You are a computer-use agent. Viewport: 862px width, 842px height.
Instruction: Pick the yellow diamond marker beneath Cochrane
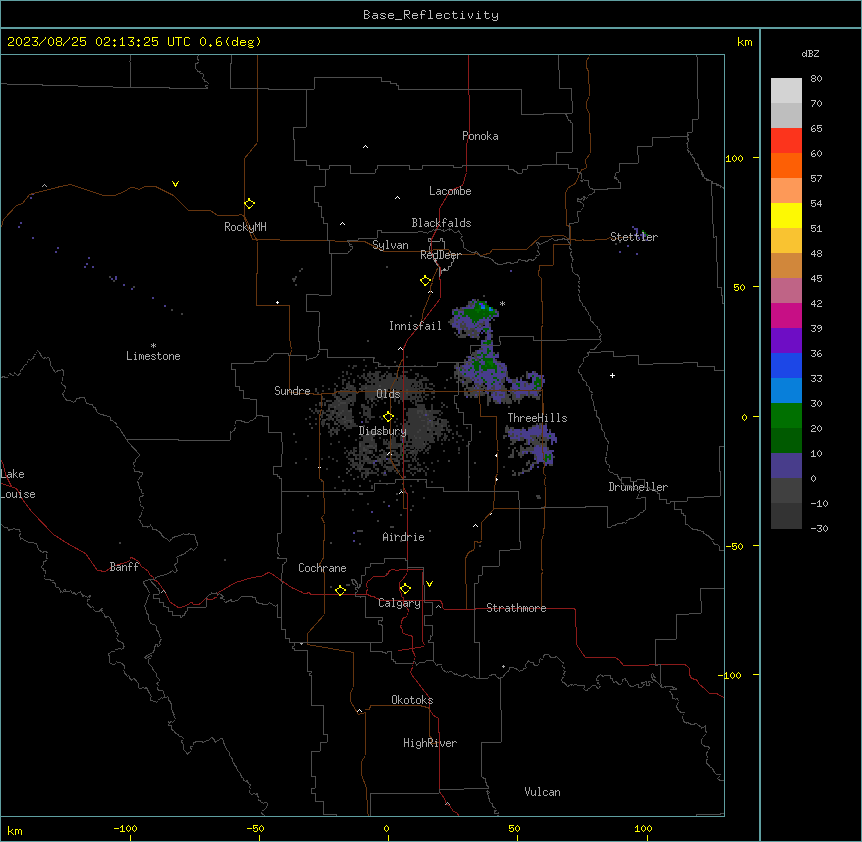click(x=340, y=590)
